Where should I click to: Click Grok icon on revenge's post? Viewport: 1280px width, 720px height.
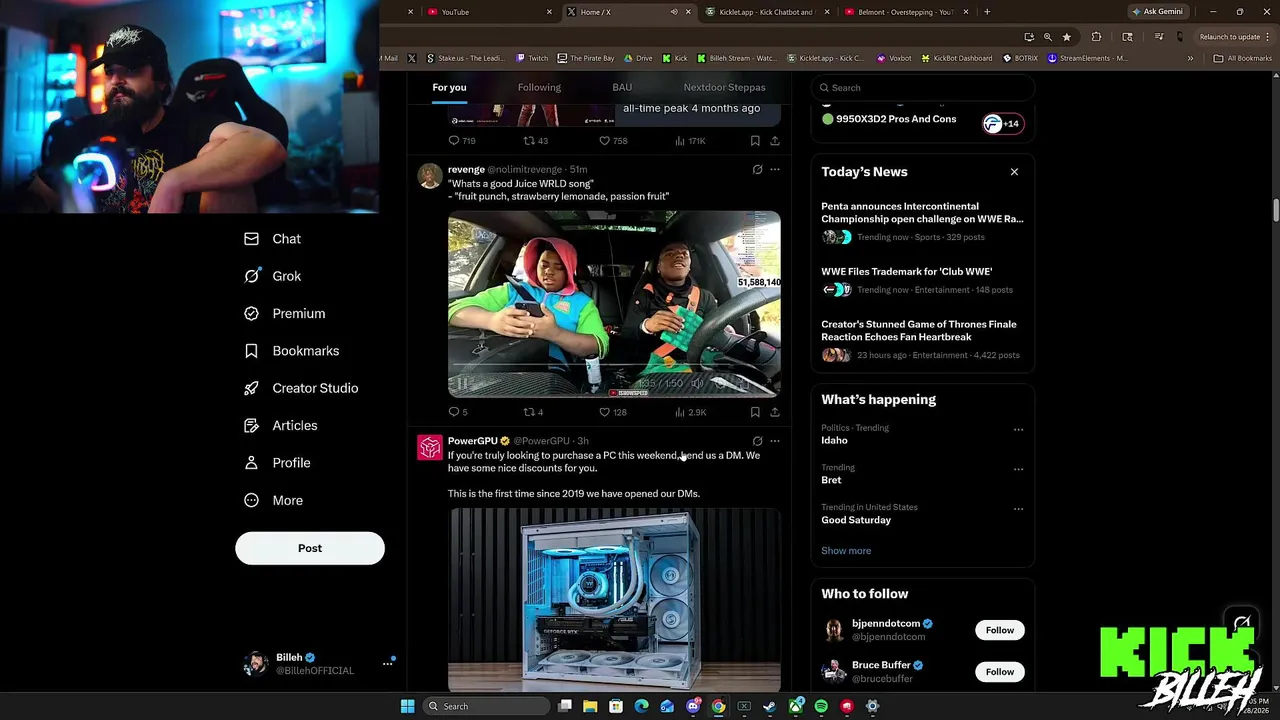click(x=757, y=170)
